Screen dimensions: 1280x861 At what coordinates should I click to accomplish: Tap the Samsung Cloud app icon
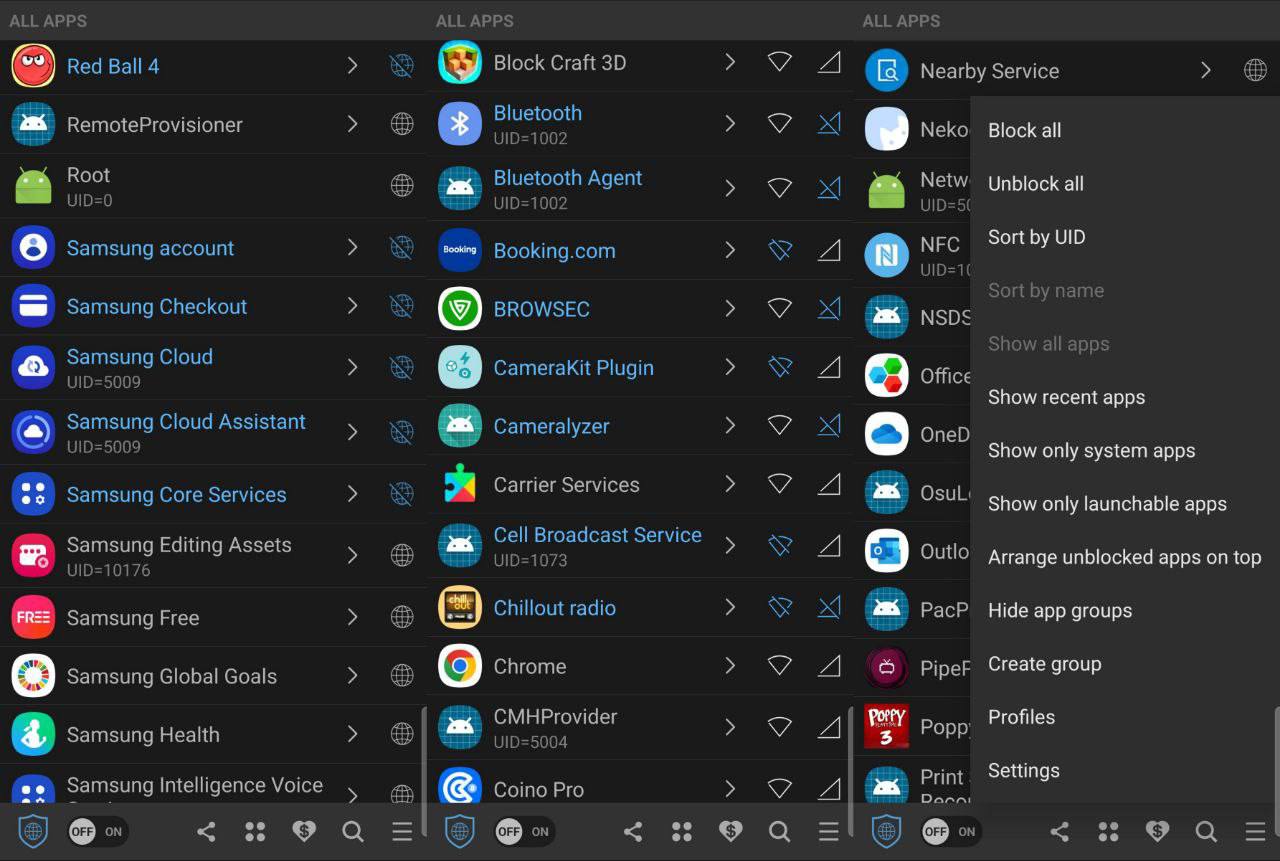point(33,368)
